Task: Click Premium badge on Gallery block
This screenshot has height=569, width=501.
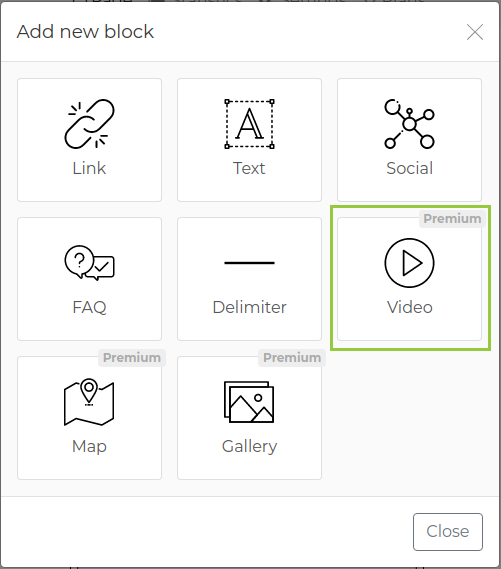Action: click(x=292, y=358)
